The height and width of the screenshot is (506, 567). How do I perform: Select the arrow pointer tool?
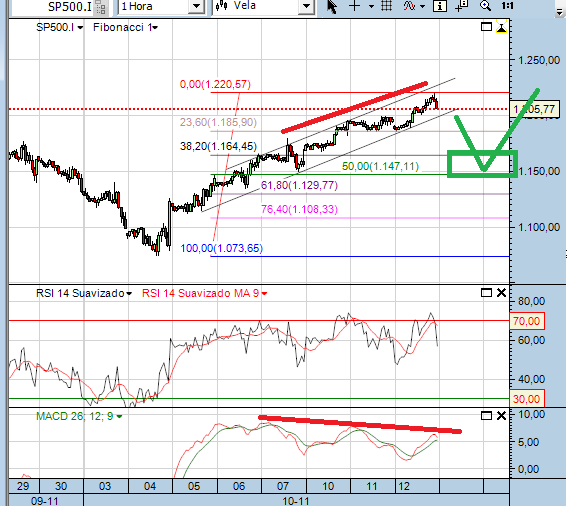[x=332, y=7]
